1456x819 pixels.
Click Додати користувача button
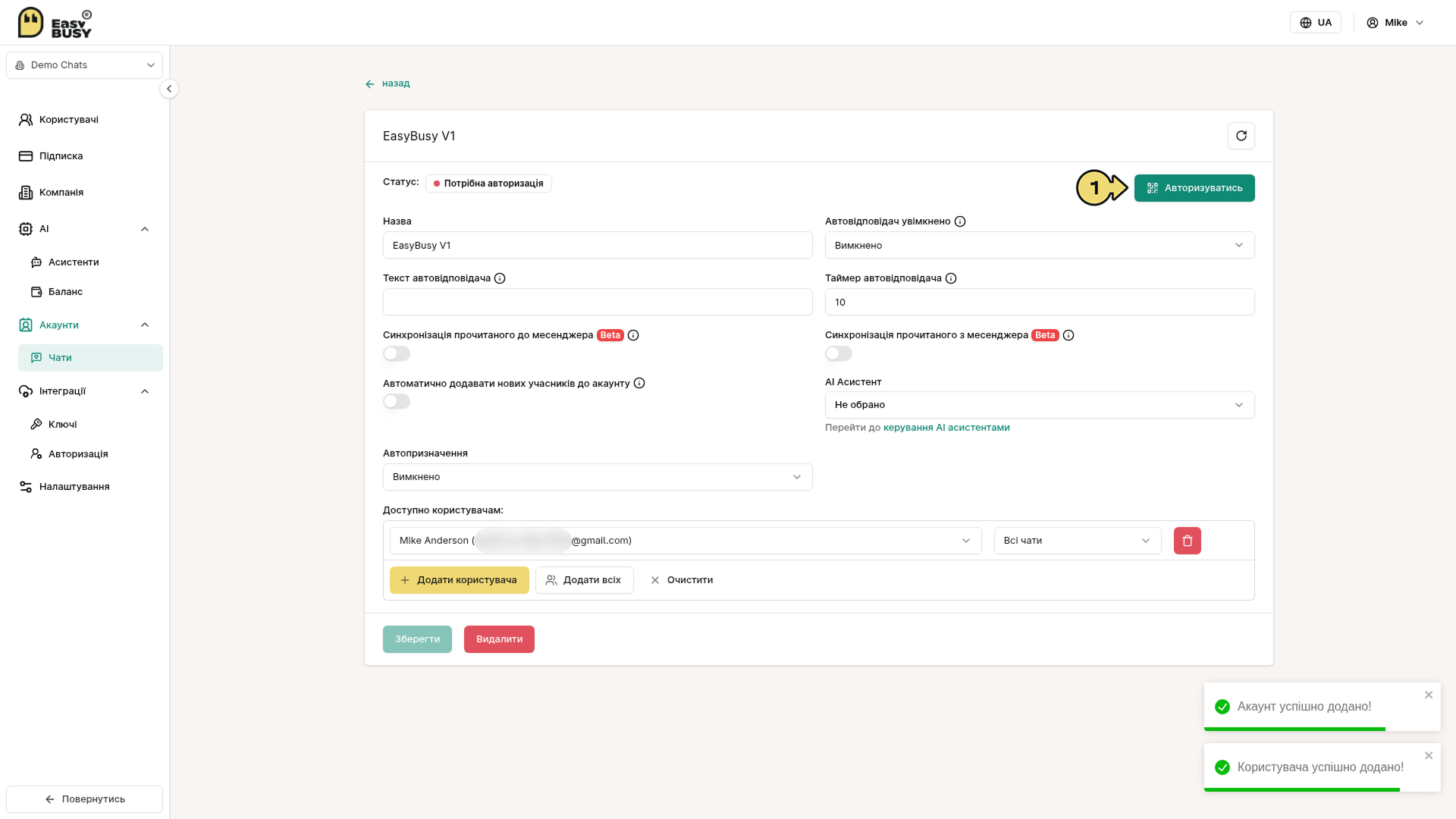coord(460,580)
